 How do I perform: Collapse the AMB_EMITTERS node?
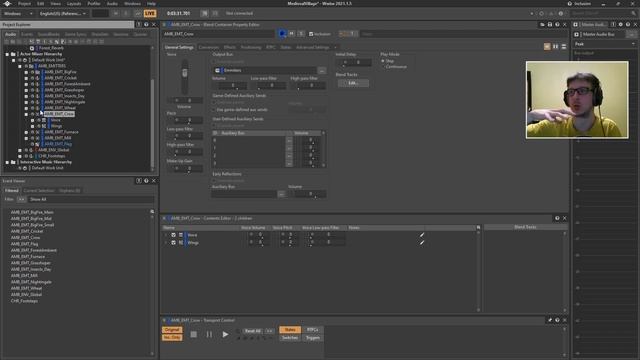(x=20, y=66)
